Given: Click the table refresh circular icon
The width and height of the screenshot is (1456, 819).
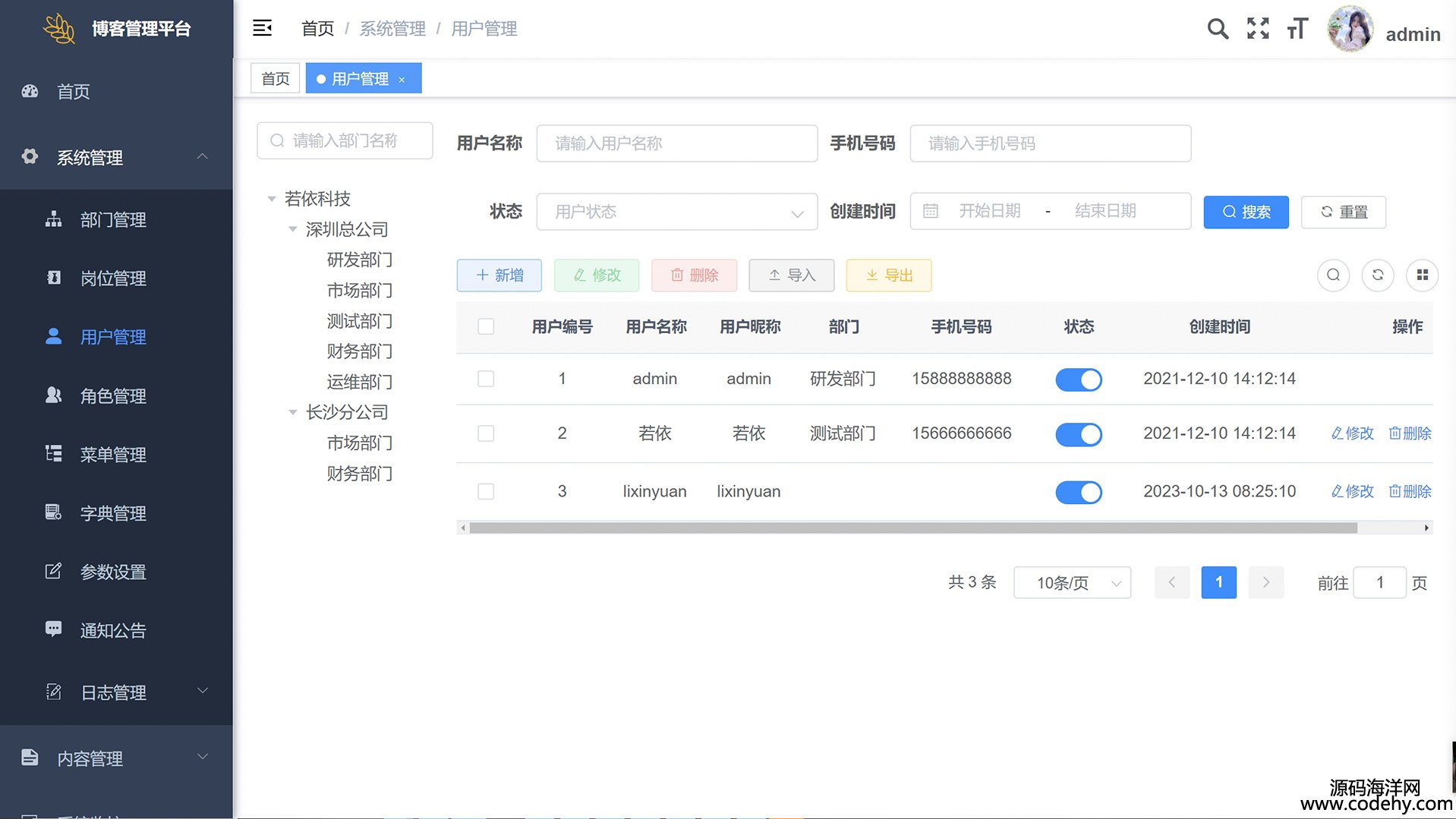Looking at the screenshot, I should coord(1377,275).
